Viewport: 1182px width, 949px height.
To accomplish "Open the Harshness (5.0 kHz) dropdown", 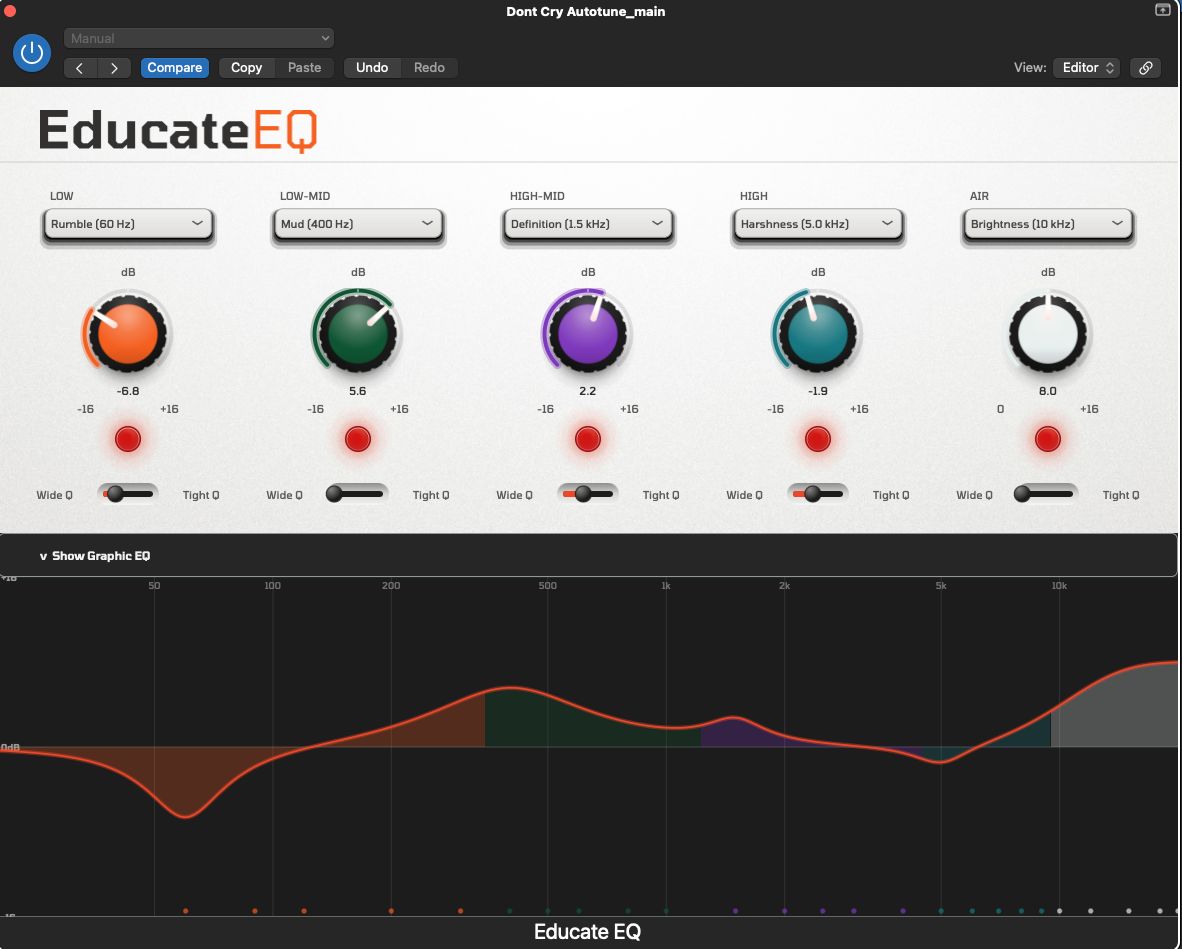I will (x=818, y=225).
